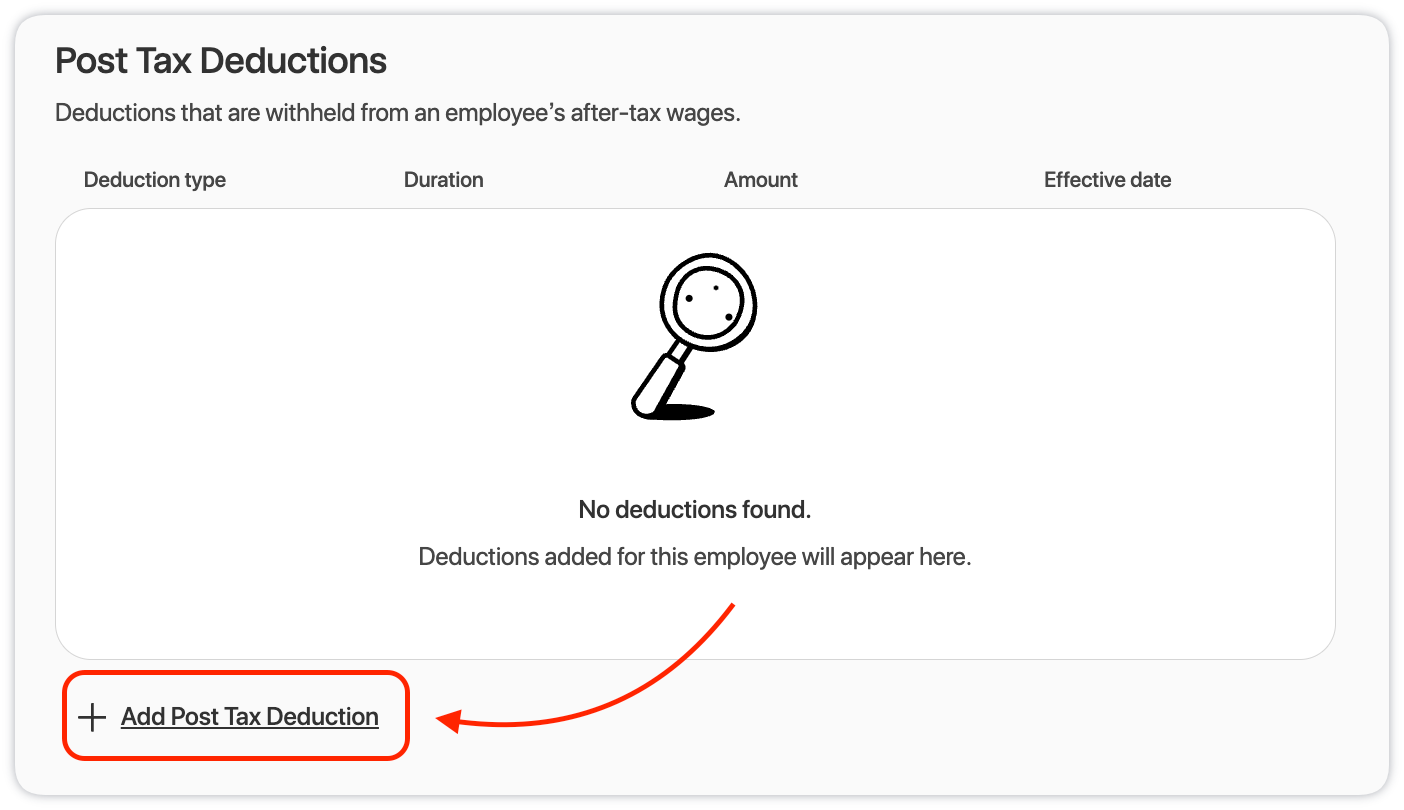The height and width of the screenshot is (810, 1404).
Task: Click the Post Tax Deductions heading
Action: click(x=221, y=61)
